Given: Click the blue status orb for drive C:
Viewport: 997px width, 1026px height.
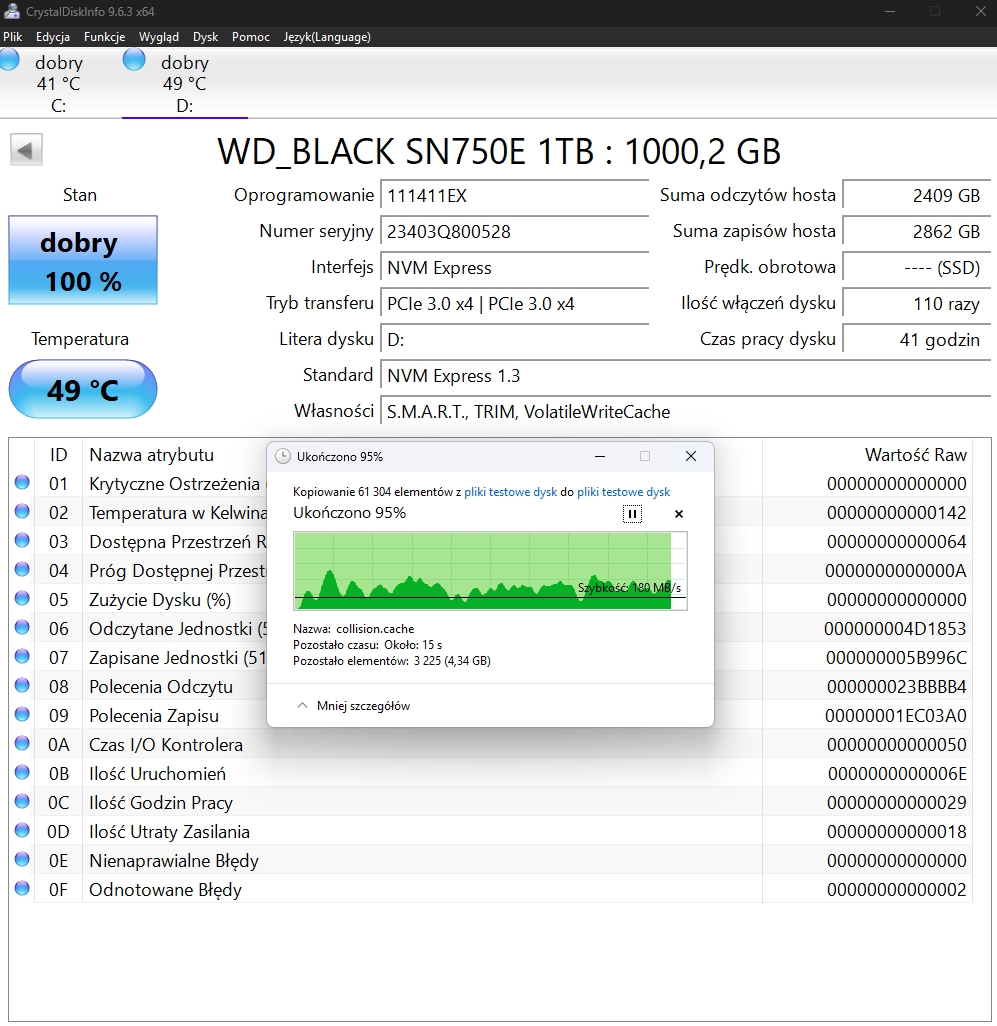Looking at the screenshot, I should (x=10, y=60).
